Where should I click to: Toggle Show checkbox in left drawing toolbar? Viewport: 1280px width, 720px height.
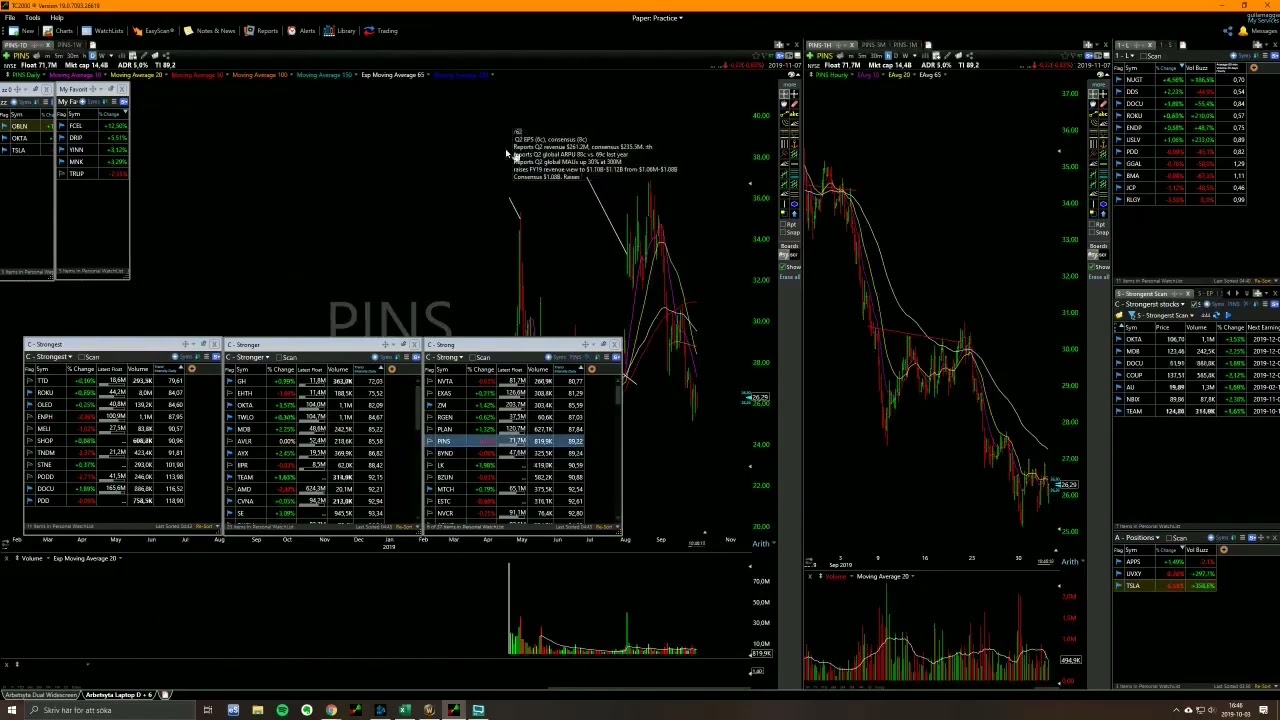click(784, 267)
